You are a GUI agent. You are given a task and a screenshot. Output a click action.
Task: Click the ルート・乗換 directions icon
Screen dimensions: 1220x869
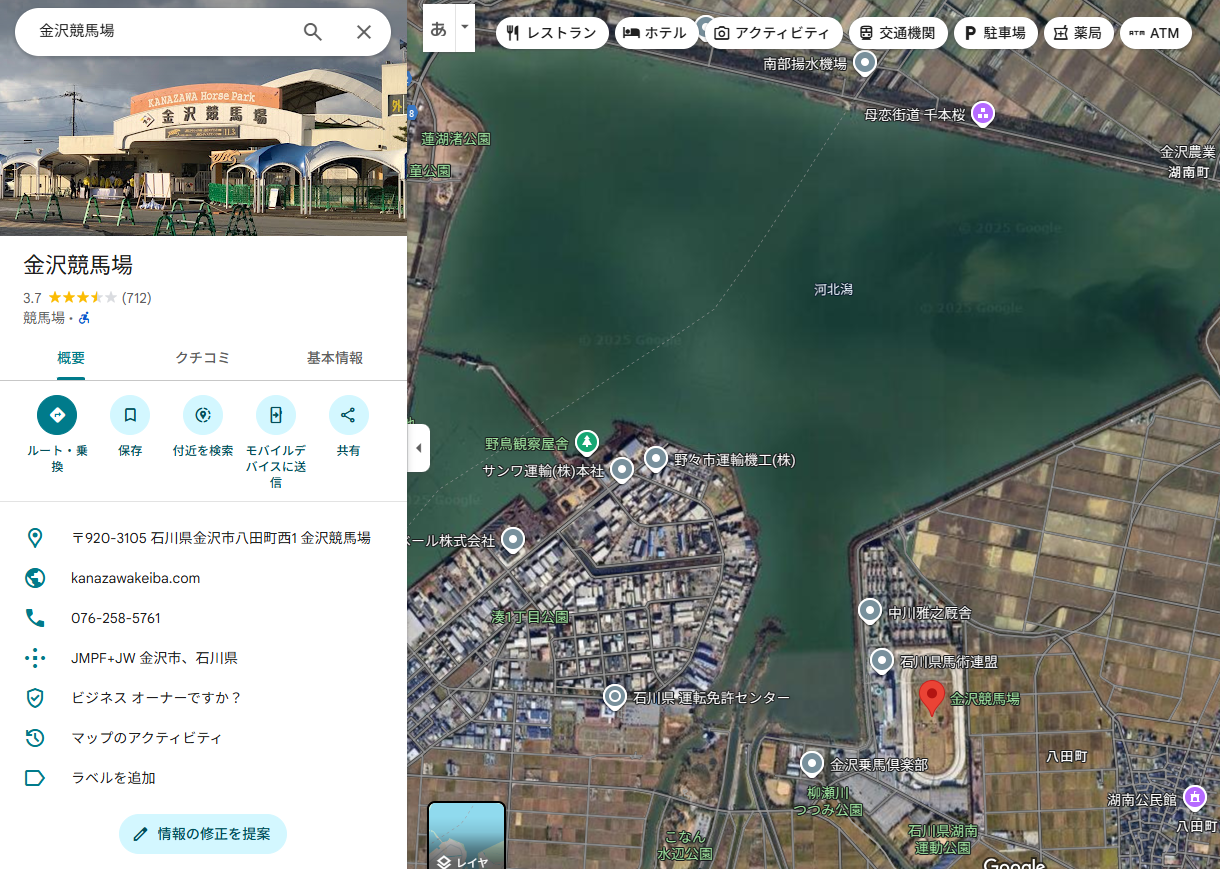(57, 415)
